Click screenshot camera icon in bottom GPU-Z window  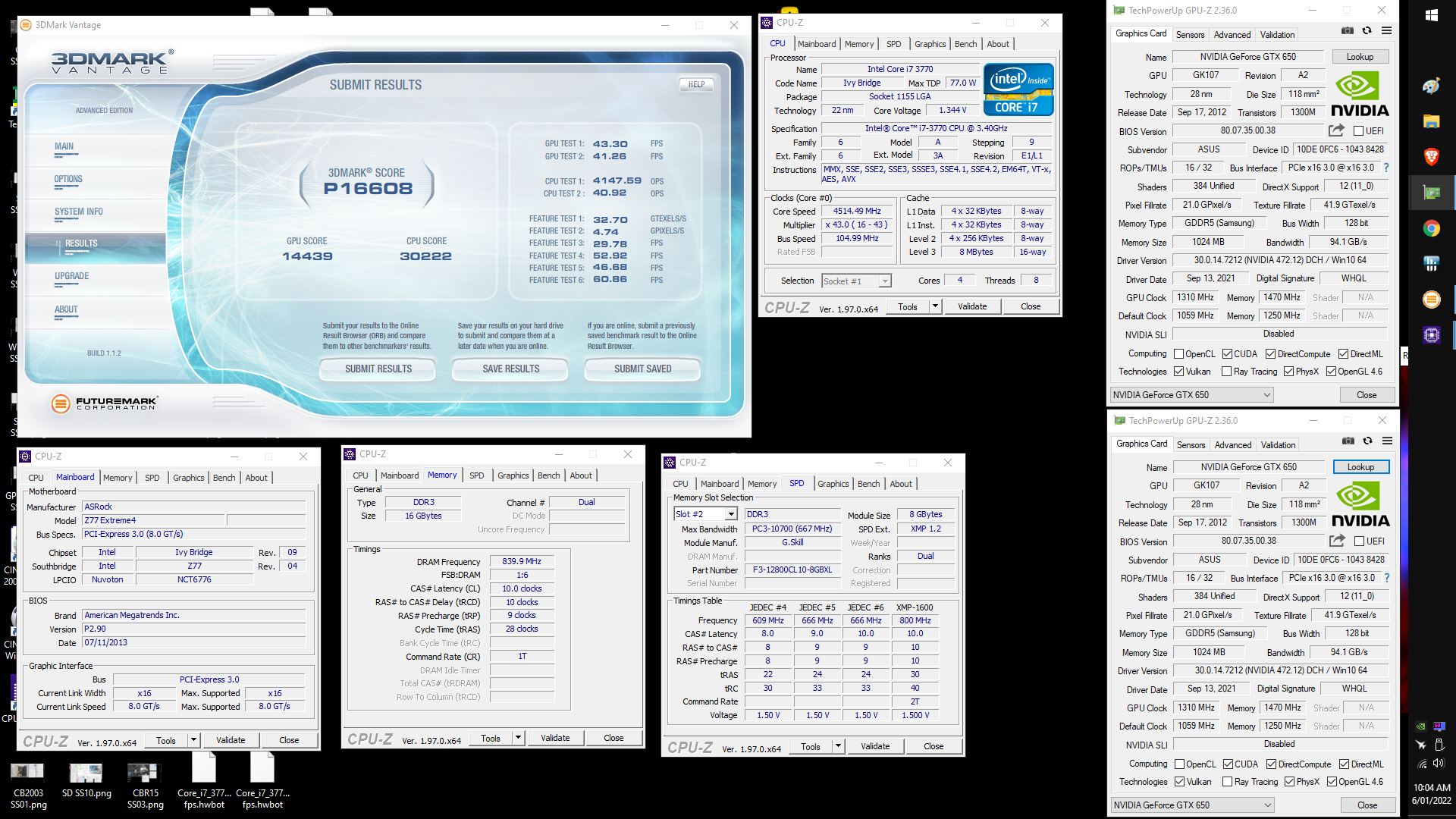[x=1348, y=441]
